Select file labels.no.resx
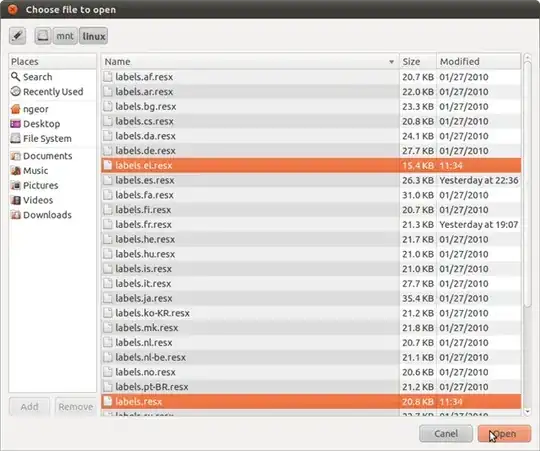Viewport: 540px width, 451px height. click(x=311, y=373)
